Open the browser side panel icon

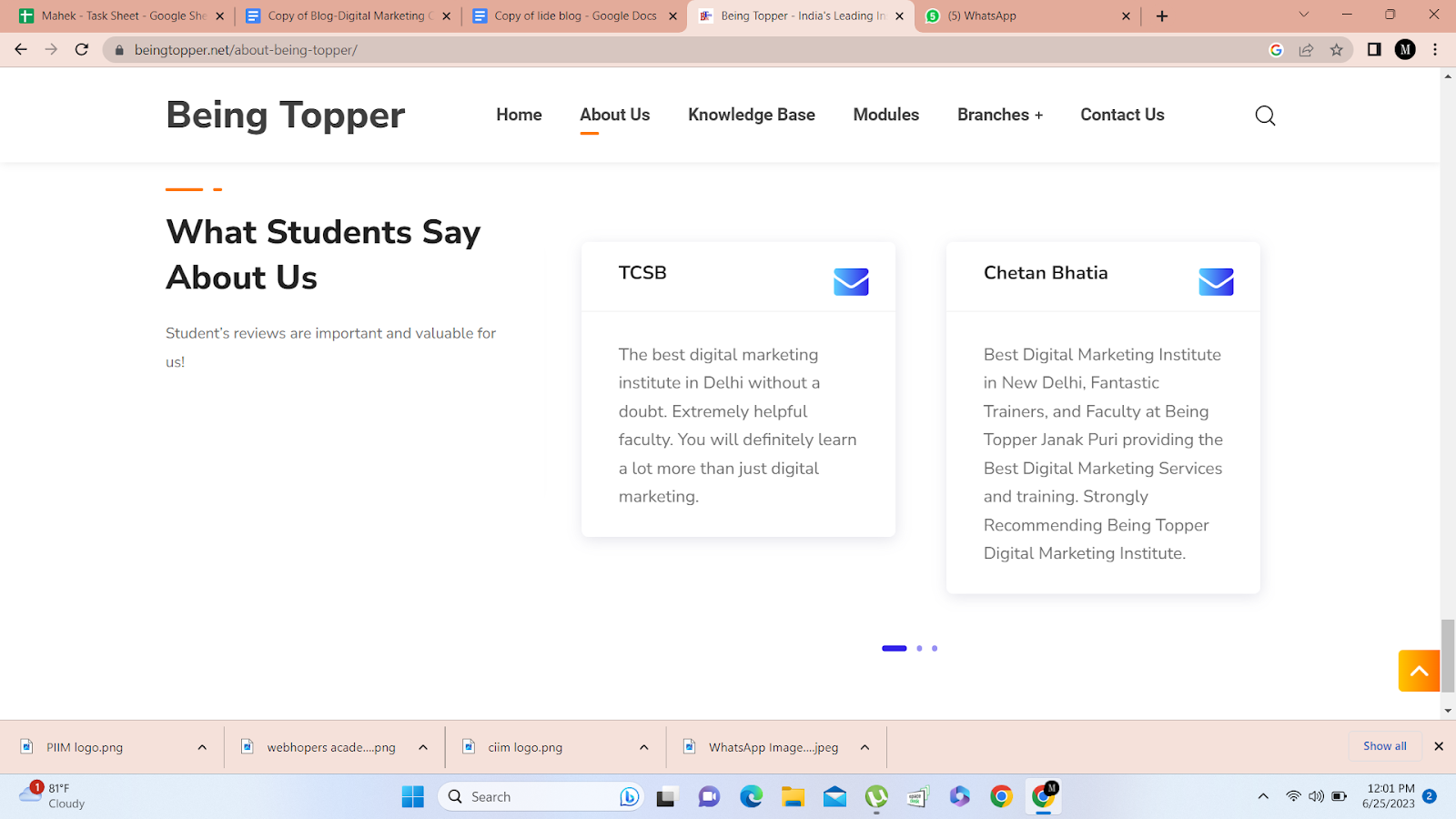coord(1375,50)
